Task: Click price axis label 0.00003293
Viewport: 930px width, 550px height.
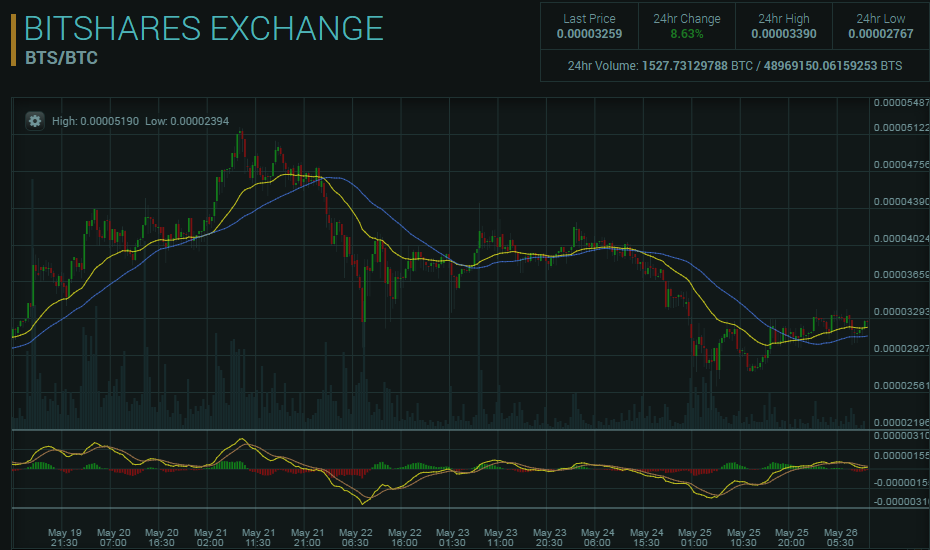Action: point(902,312)
